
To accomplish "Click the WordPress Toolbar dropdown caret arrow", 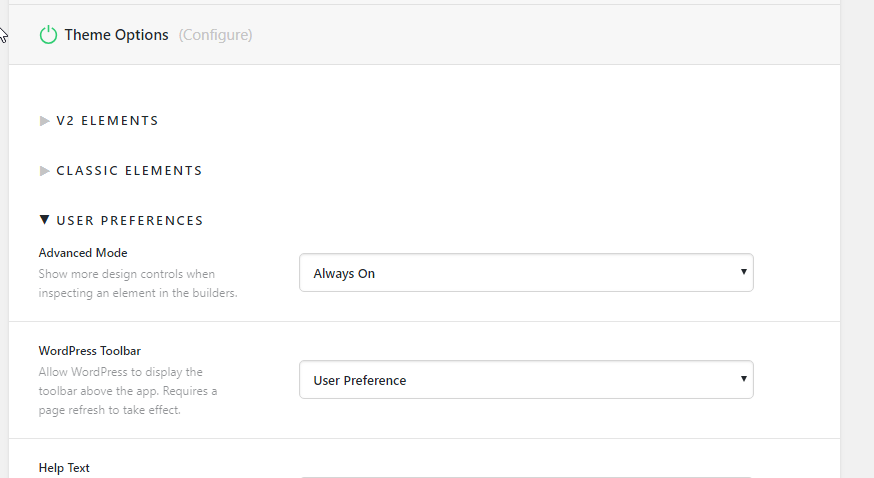I will (744, 379).
